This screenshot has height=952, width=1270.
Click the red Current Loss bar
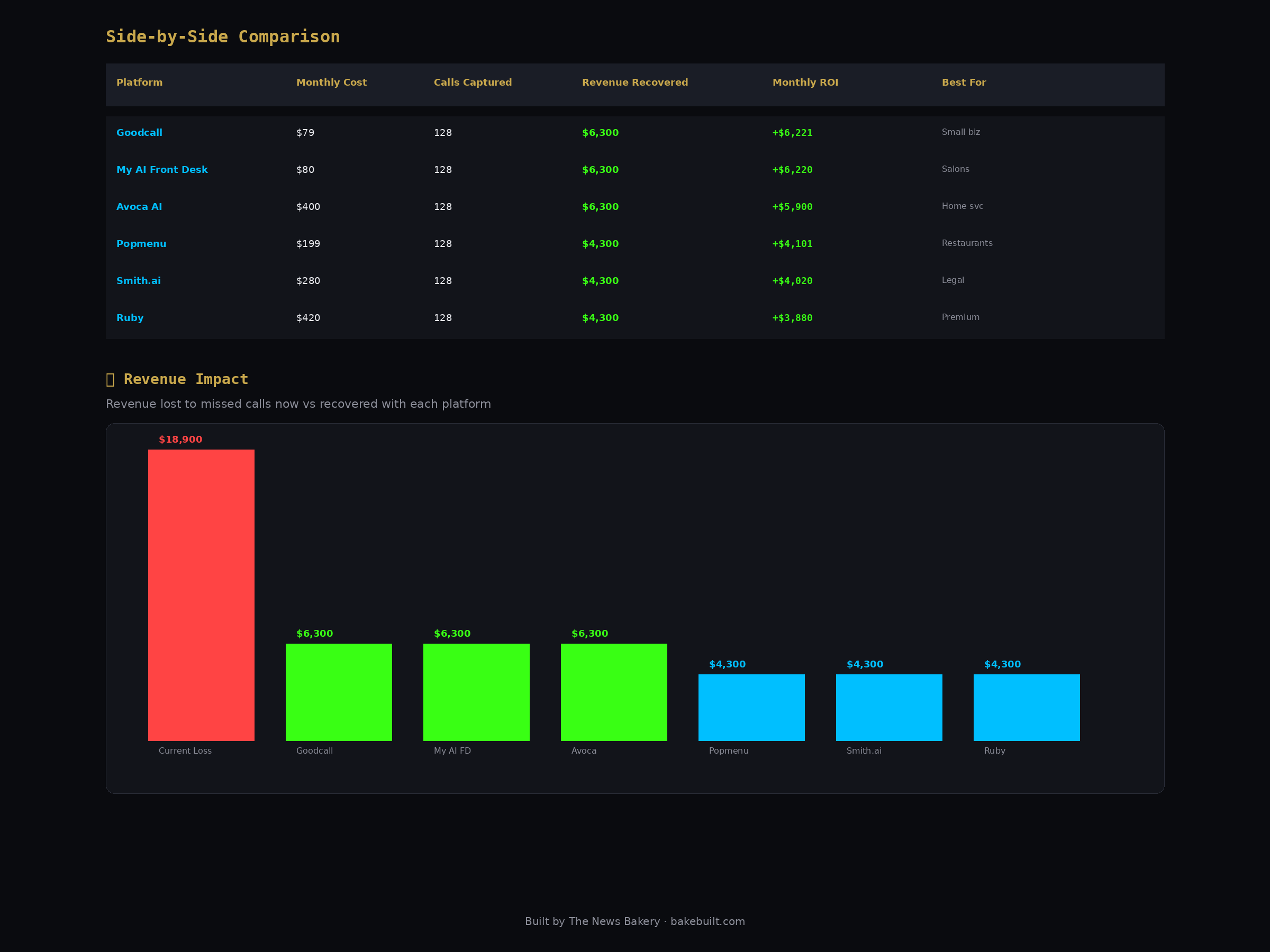pyautogui.click(x=201, y=595)
